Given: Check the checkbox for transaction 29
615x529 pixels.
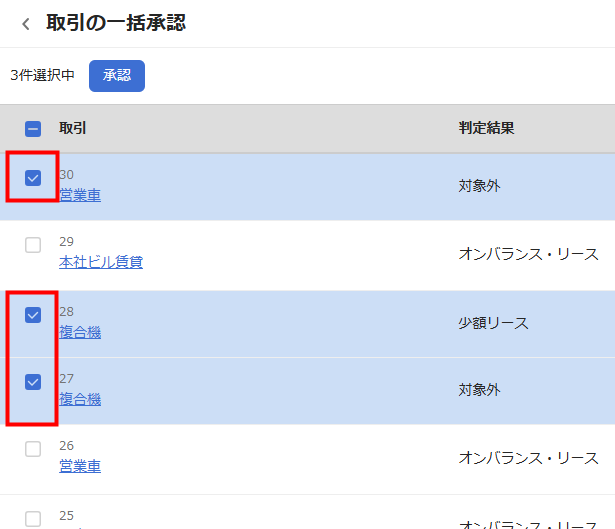Looking at the screenshot, I should point(33,245).
